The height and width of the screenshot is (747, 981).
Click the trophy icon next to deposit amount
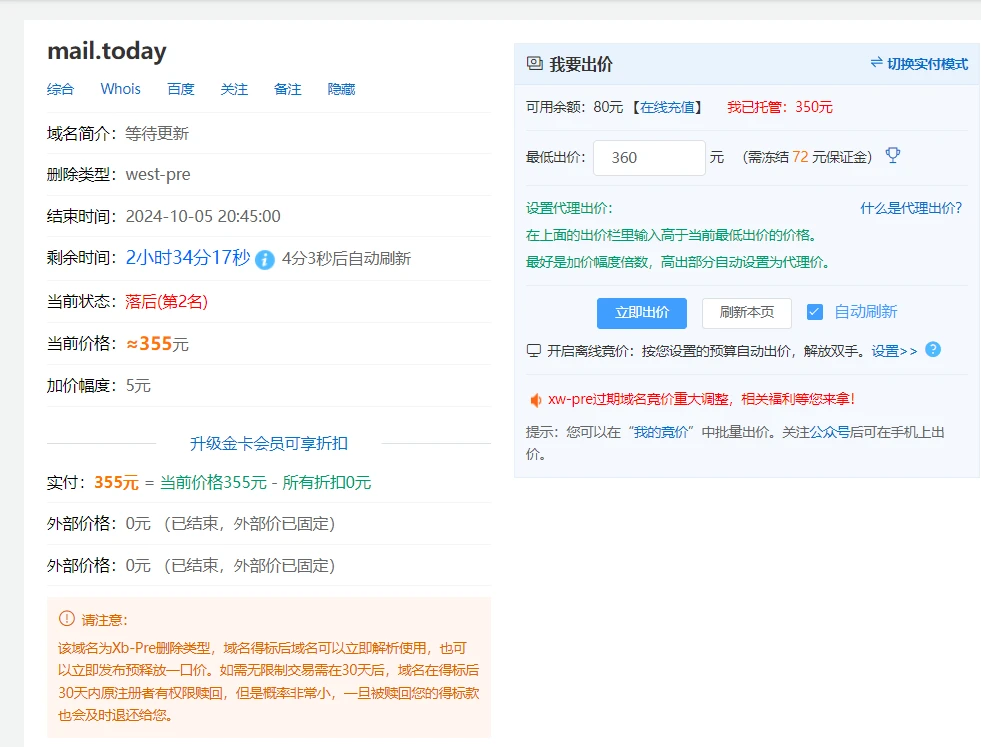(x=893, y=156)
